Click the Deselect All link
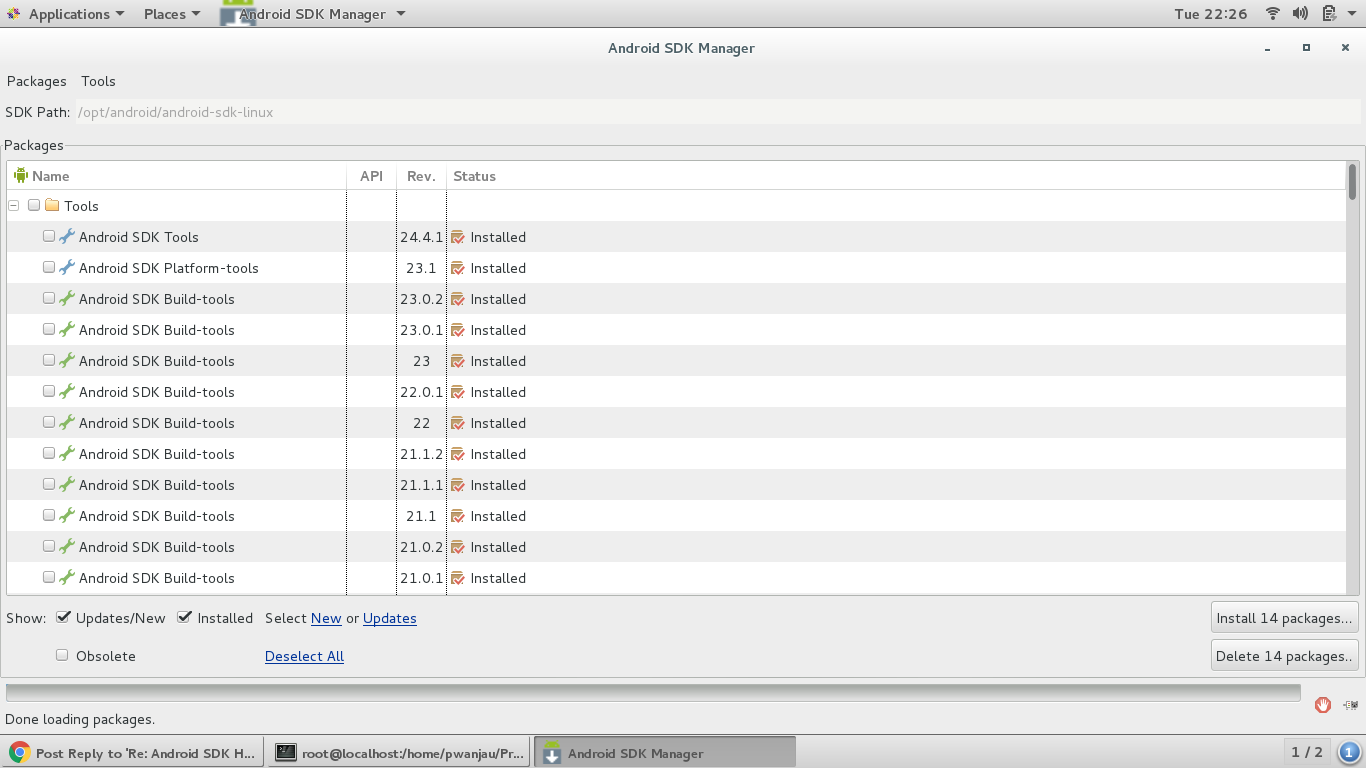 [304, 656]
